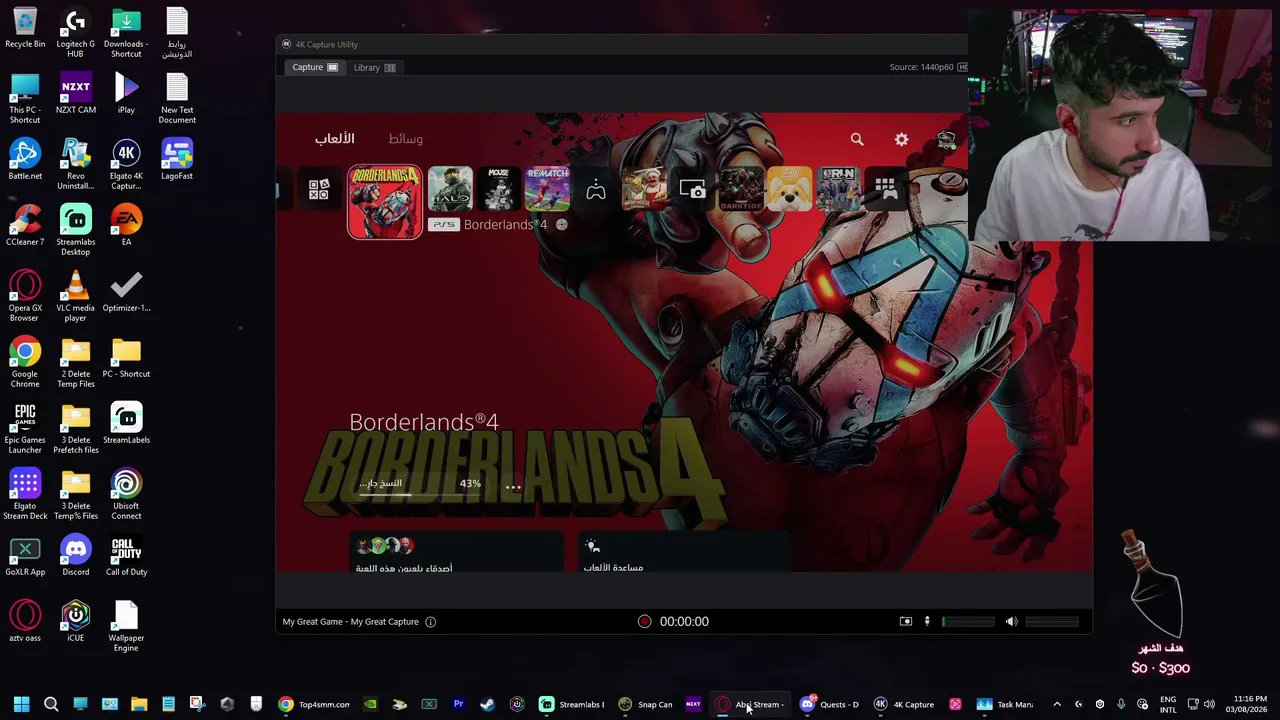Open the iCUE desktop icon

pos(75,622)
